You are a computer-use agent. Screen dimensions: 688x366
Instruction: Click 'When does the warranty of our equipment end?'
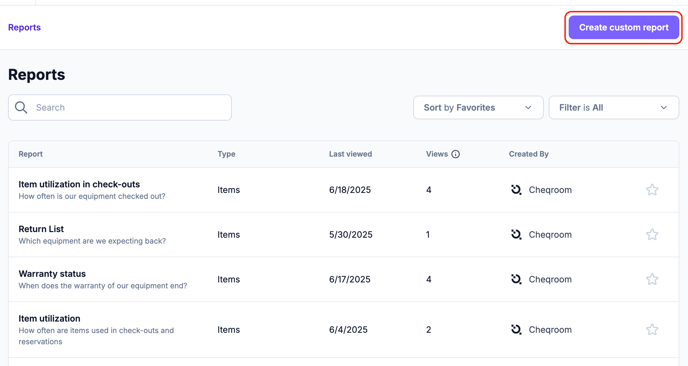click(103, 286)
